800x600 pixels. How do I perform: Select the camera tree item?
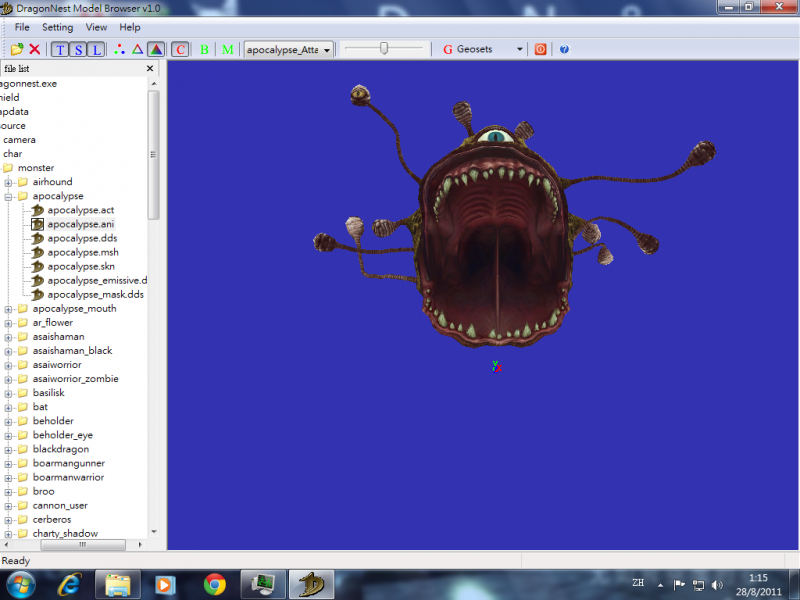(x=19, y=140)
